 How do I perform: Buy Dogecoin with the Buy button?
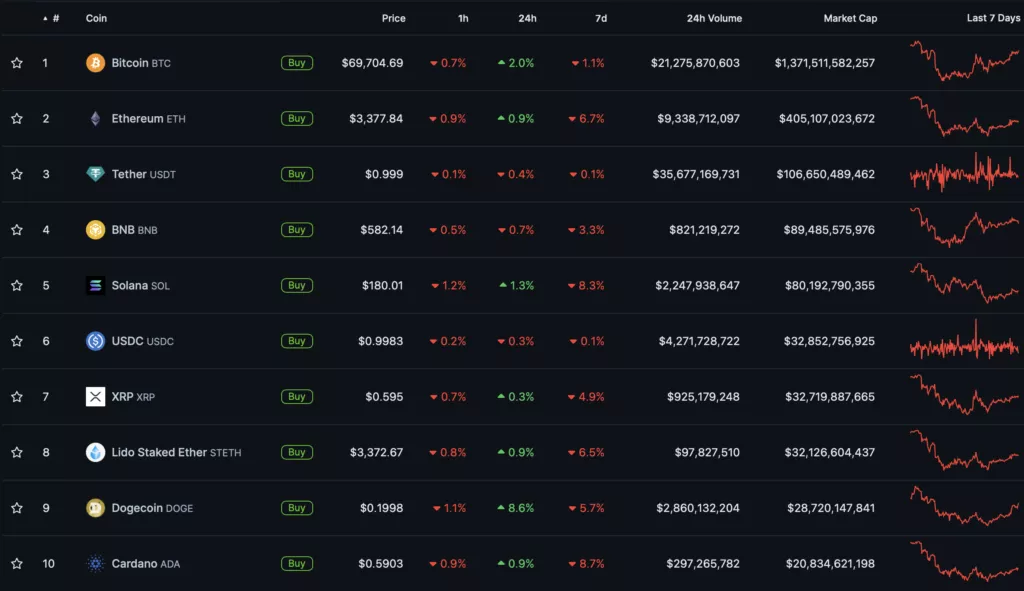click(296, 507)
